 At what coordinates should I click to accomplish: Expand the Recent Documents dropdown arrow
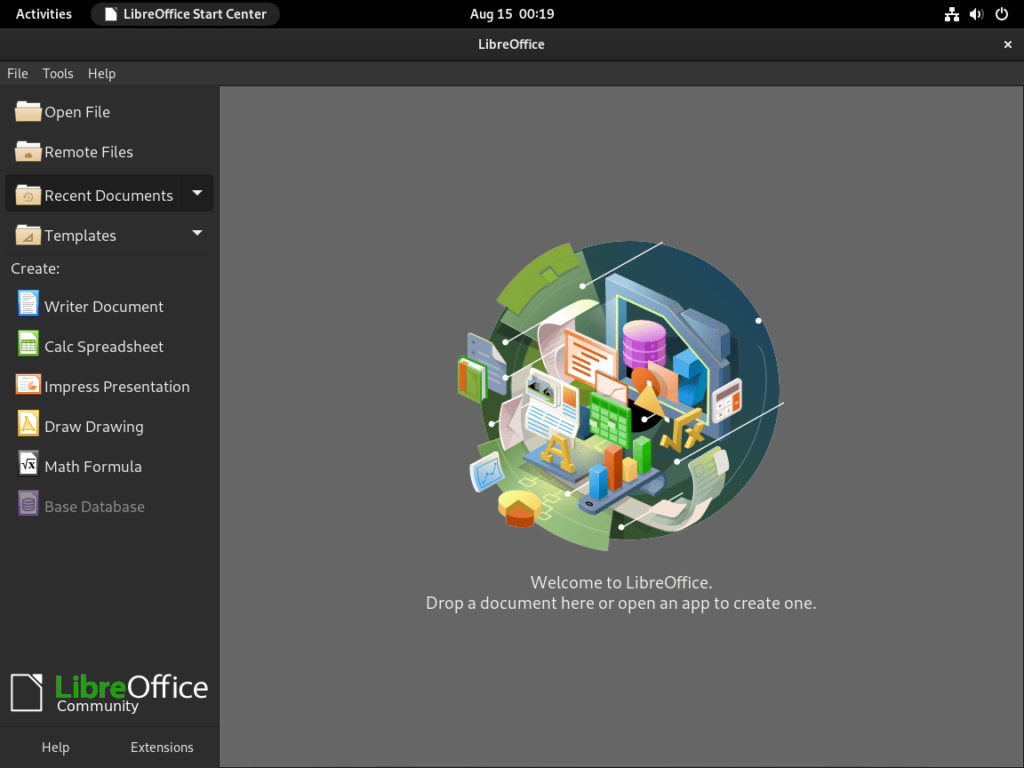(x=197, y=193)
